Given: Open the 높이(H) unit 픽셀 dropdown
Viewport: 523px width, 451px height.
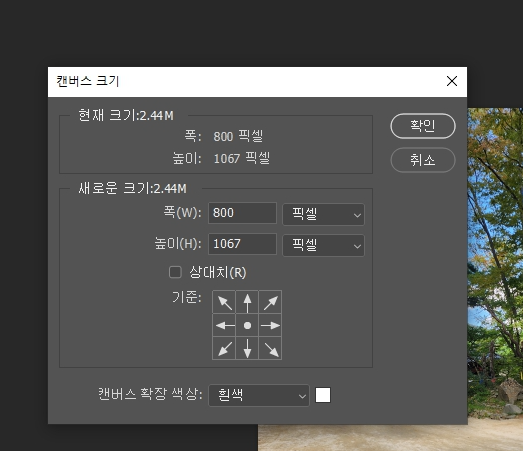Looking at the screenshot, I should pyautogui.click(x=323, y=245).
